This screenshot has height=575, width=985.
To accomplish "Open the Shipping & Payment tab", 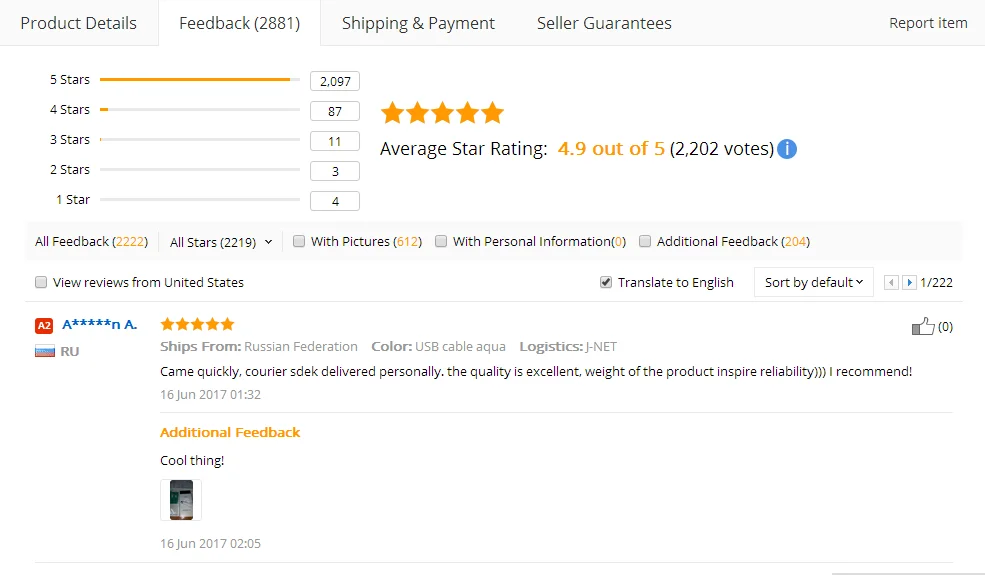I will point(418,23).
